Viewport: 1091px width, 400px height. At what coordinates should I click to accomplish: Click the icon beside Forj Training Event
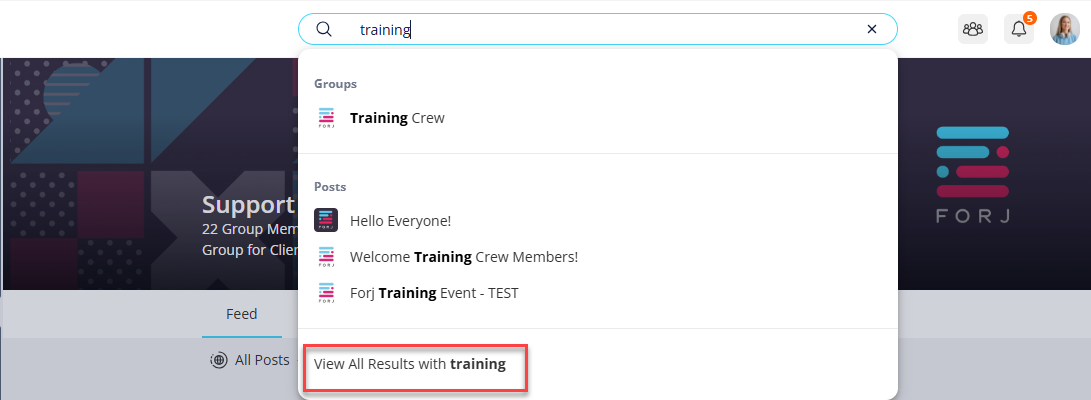pos(326,293)
